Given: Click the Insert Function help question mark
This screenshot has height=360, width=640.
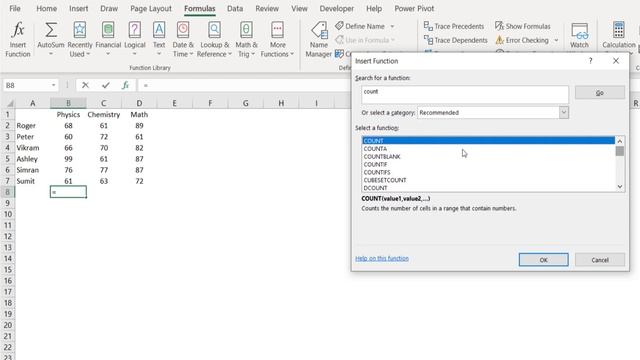Looking at the screenshot, I should pyautogui.click(x=590, y=61).
